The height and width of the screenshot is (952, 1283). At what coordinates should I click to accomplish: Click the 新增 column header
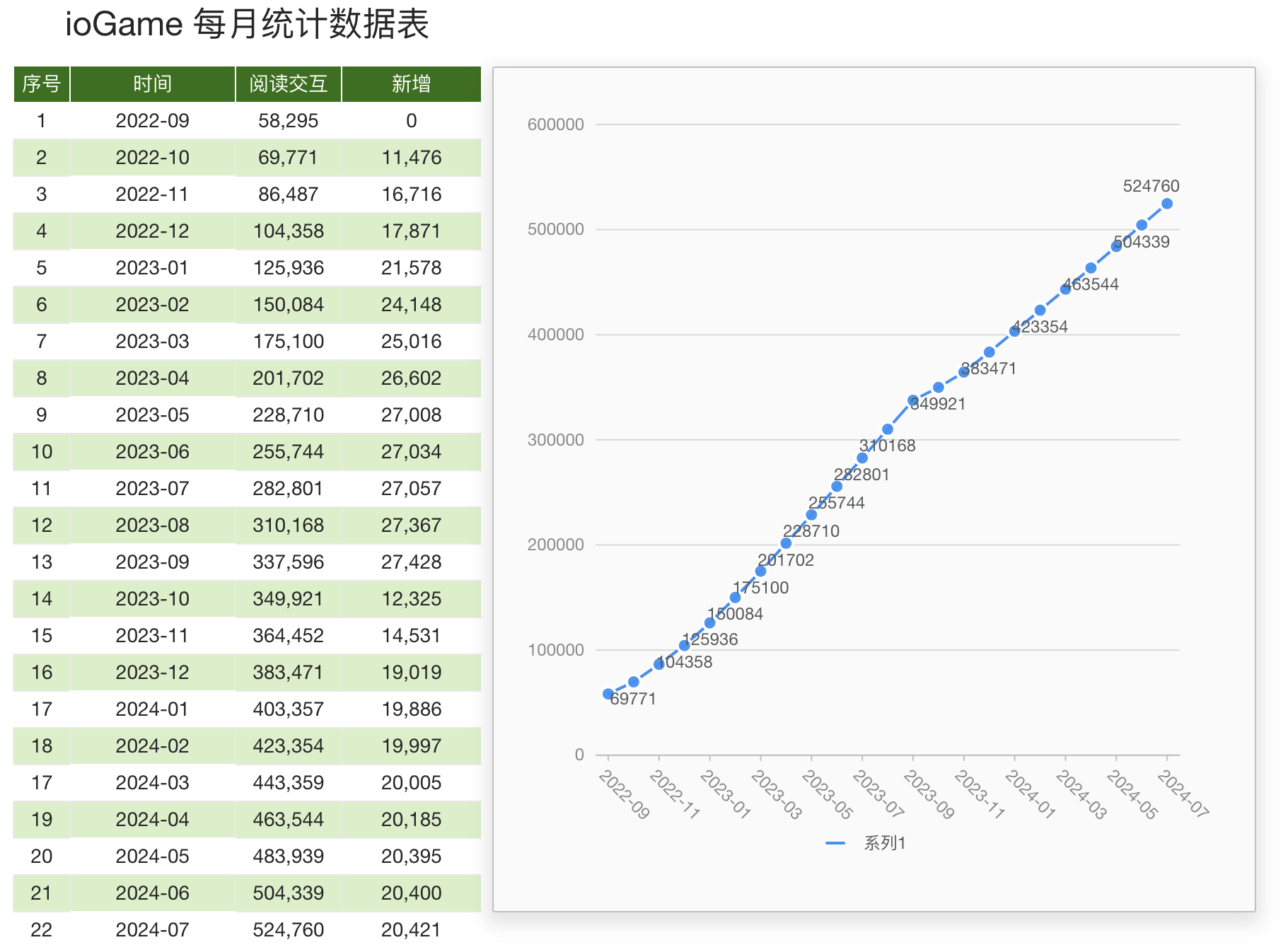click(412, 84)
